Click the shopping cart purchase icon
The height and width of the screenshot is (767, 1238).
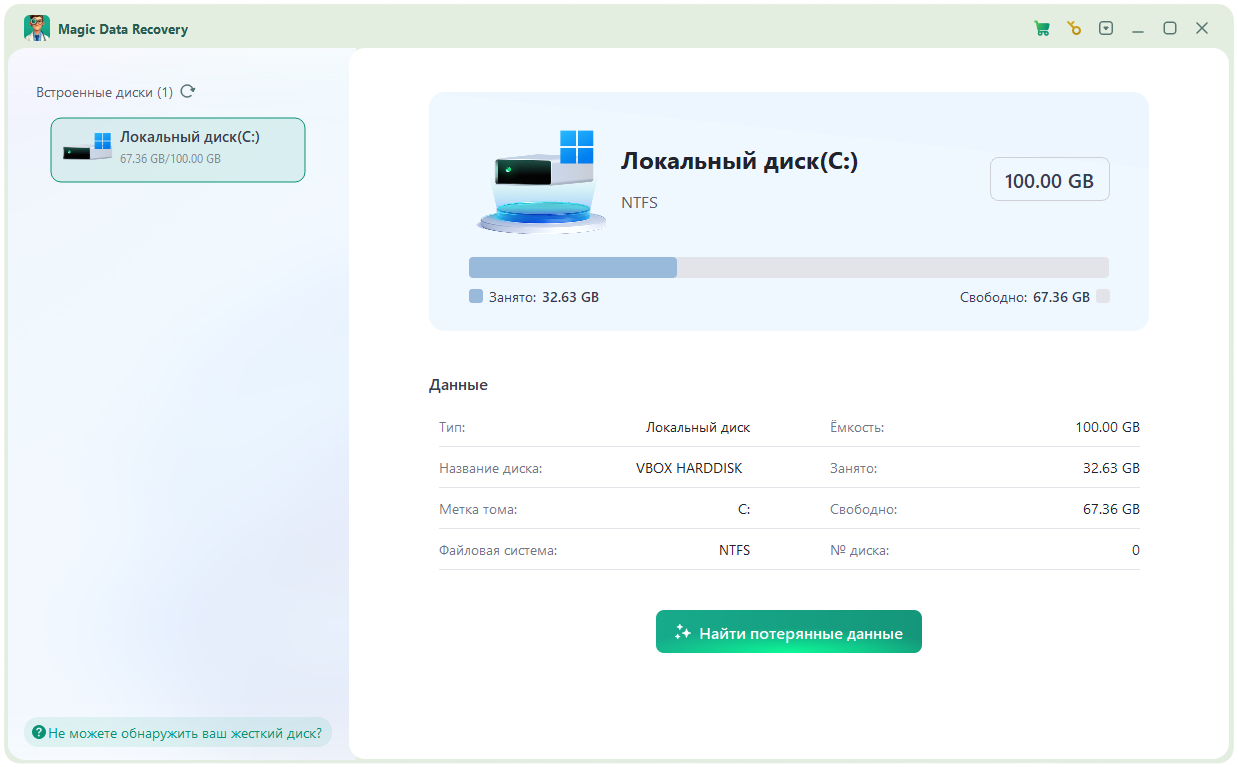1041,28
